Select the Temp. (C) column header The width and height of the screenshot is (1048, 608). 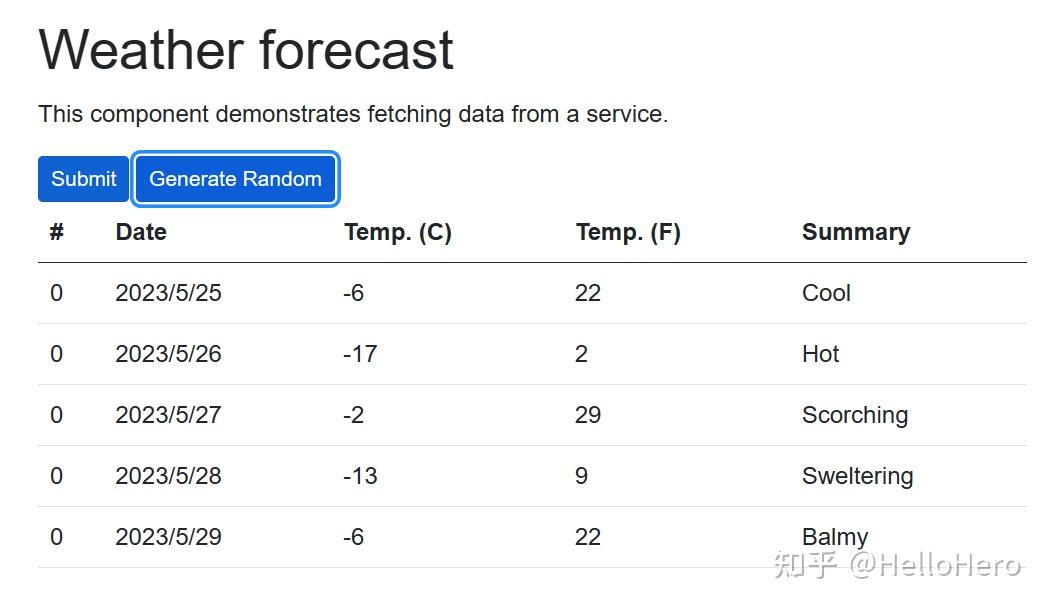(x=398, y=232)
